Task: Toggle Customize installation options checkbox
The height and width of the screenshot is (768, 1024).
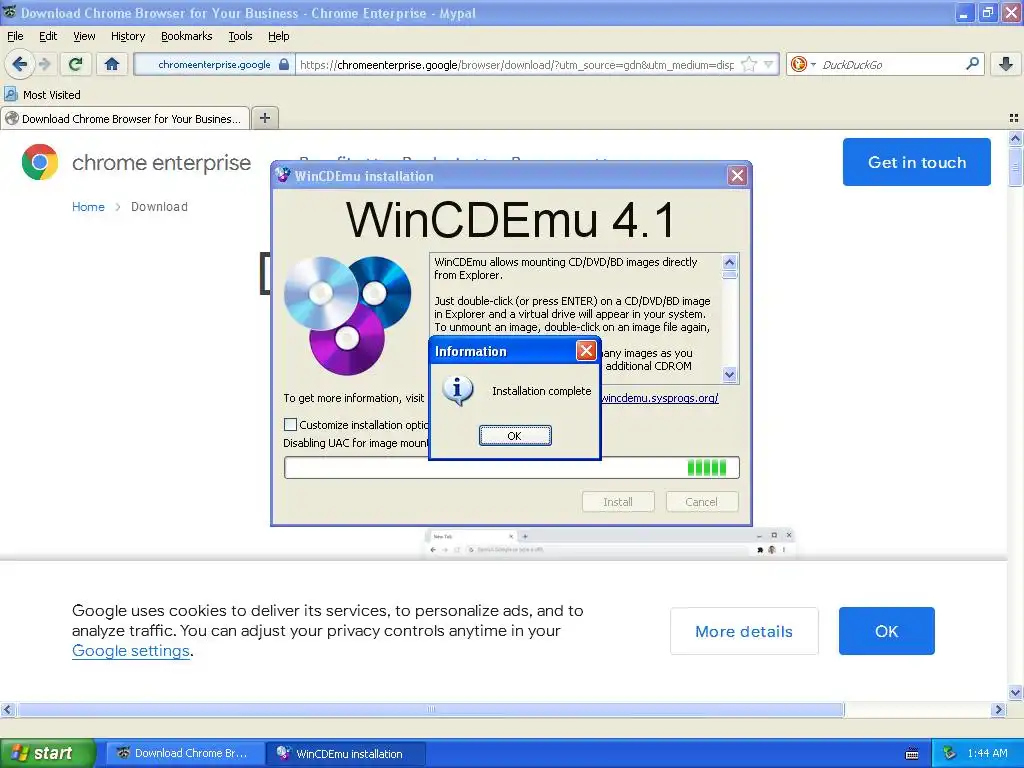Action: coord(291,424)
